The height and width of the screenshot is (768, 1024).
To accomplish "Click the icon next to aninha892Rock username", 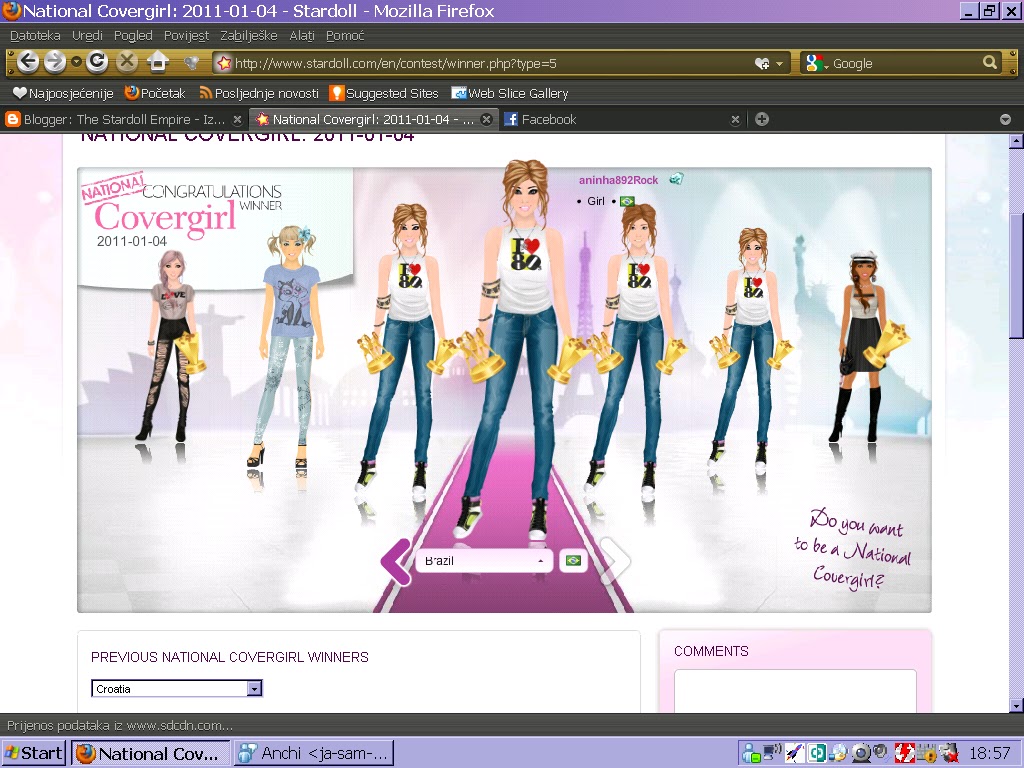I will coord(677,179).
